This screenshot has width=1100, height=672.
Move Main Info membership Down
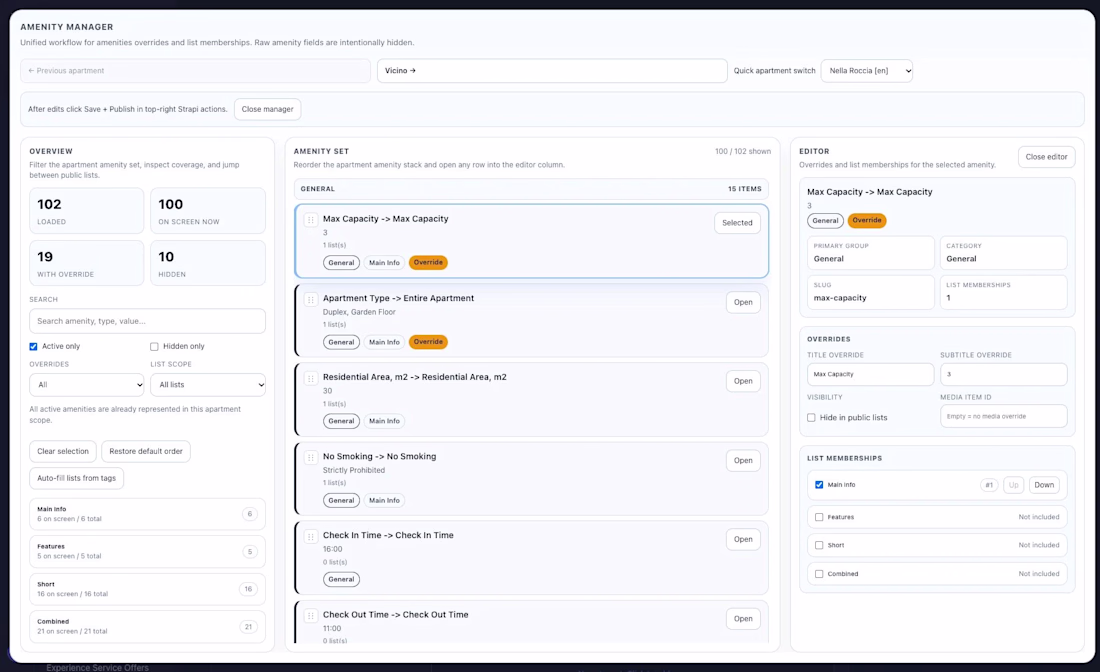click(1044, 485)
